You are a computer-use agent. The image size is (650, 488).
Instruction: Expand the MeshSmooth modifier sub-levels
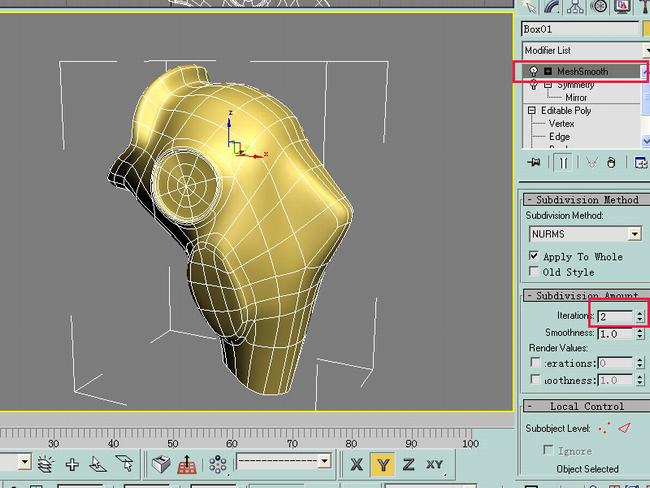point(548,71)
